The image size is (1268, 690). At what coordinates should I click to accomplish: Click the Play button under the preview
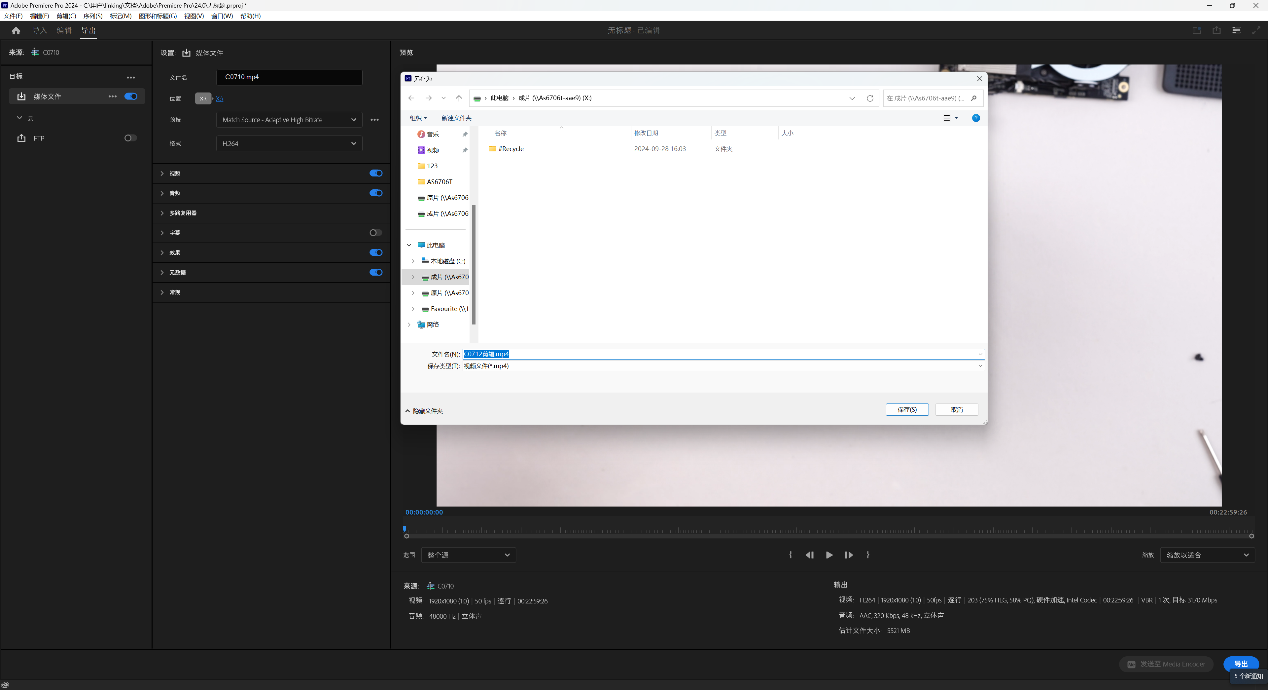tap(829, 555)
